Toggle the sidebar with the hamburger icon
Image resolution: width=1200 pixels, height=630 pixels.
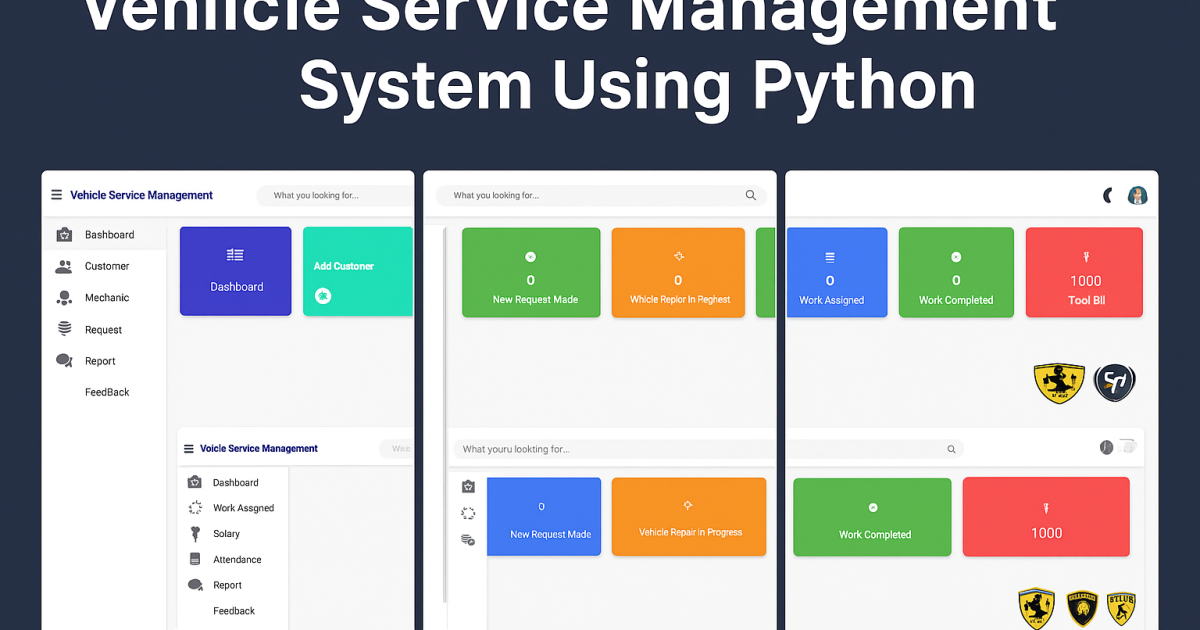55,195
